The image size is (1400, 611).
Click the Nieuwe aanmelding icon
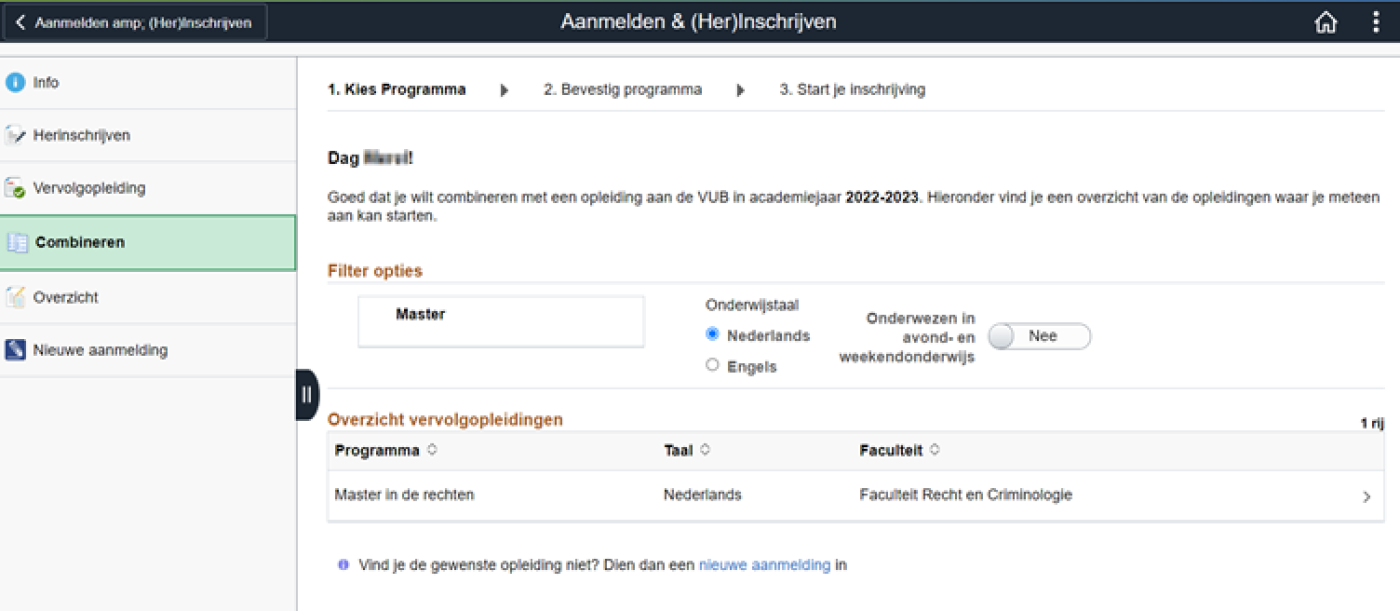coord(15,350)
